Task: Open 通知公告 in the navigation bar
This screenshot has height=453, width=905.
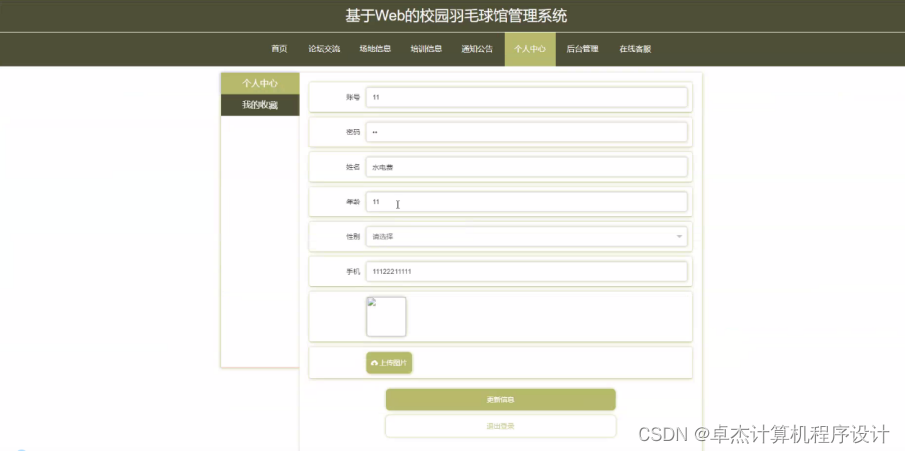Action: click(x=477, y=49)
